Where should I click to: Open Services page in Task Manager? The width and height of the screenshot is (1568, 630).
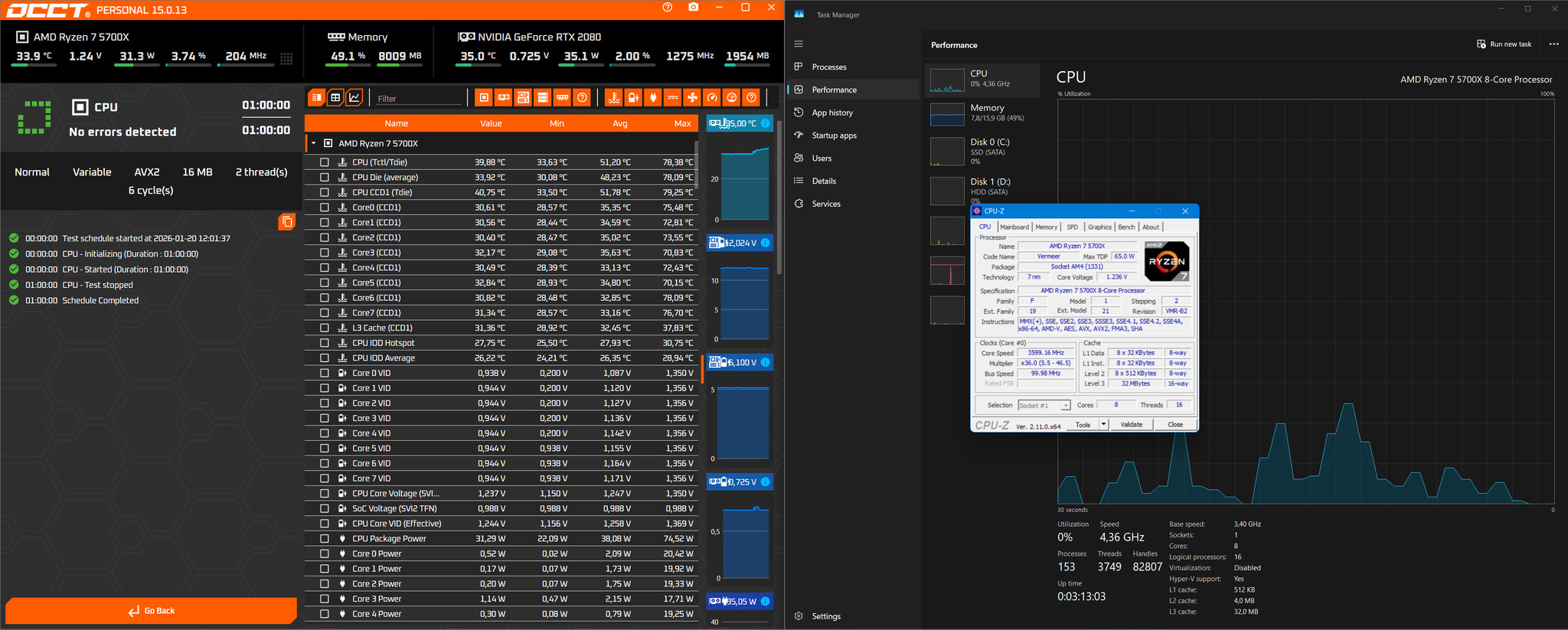point(854,204)
